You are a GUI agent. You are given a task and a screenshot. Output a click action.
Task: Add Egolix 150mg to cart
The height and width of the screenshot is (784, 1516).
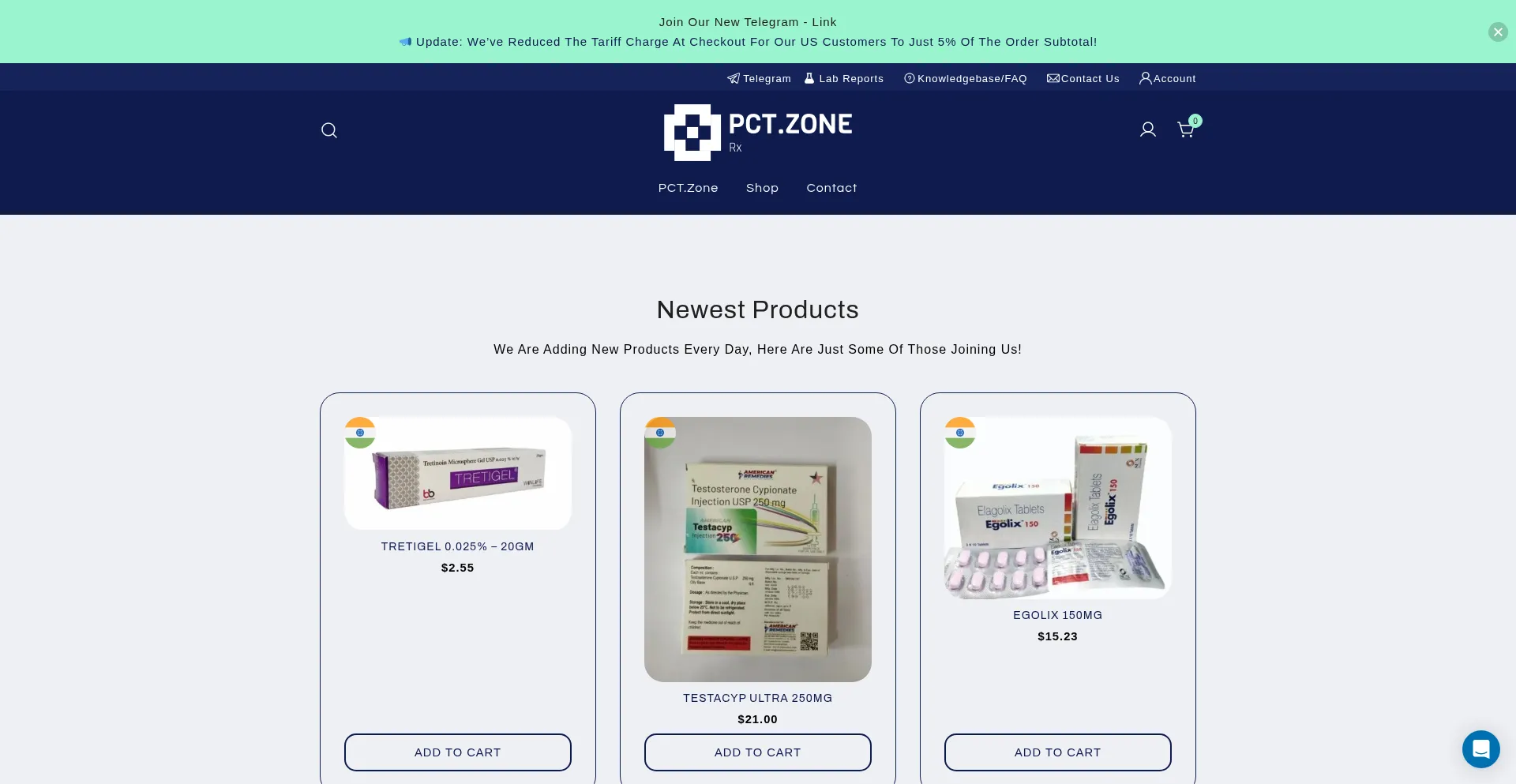pos(1058,752)
